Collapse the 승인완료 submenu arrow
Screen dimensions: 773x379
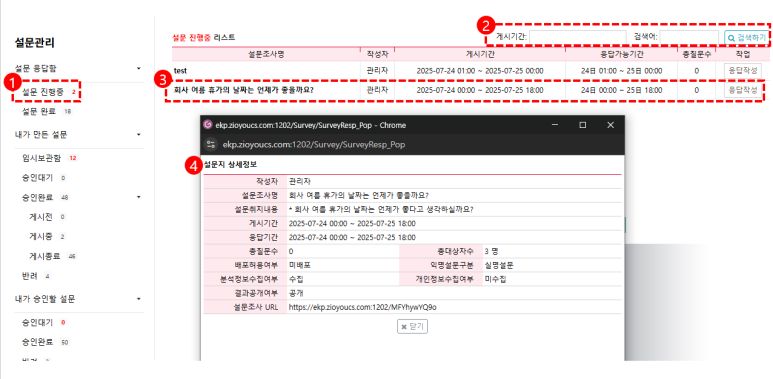139,197
